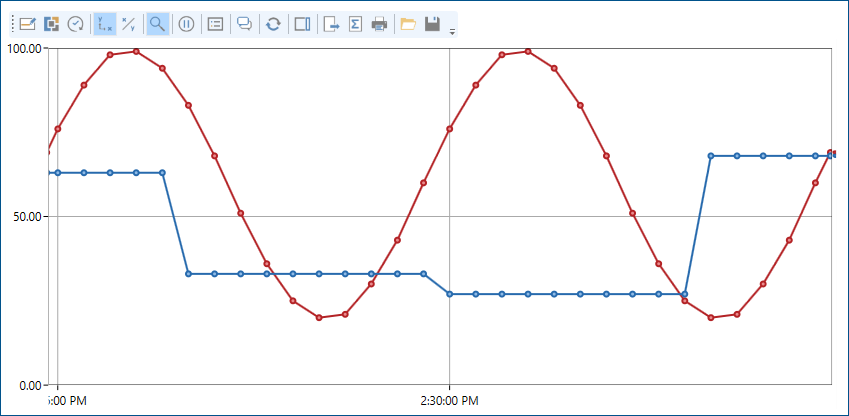
Task: Open a saved trend file
Action: (408, 24)
